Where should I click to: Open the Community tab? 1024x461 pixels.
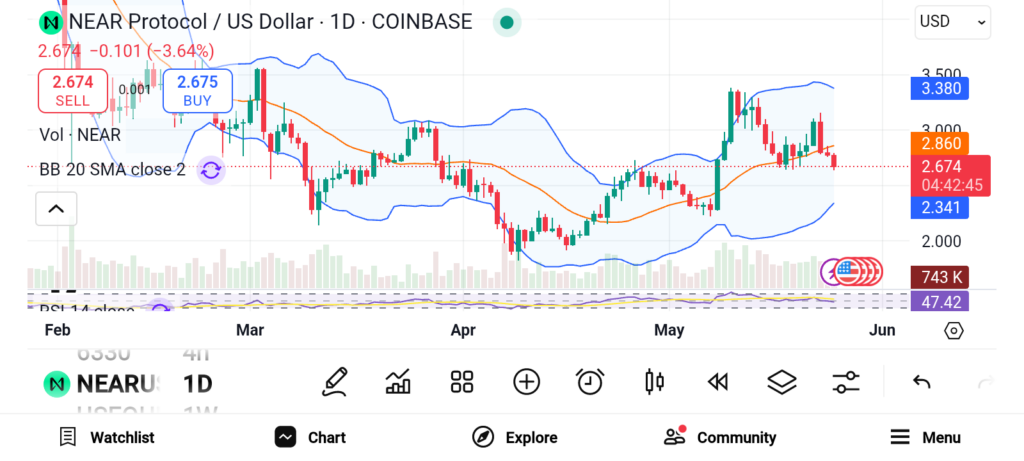point(720,437)
